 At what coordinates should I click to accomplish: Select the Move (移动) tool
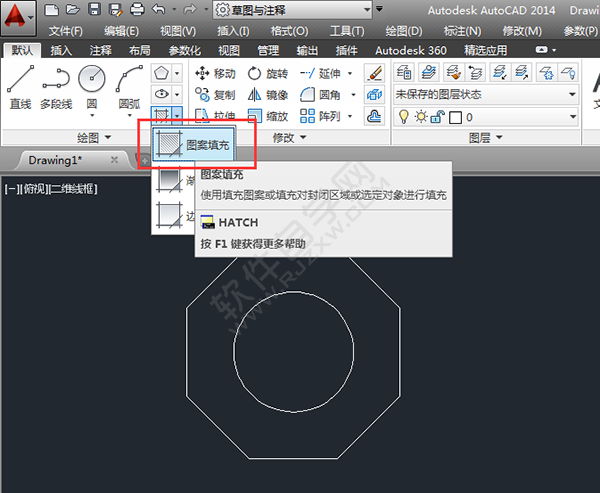pyautogui.click(x=215, y=73)
